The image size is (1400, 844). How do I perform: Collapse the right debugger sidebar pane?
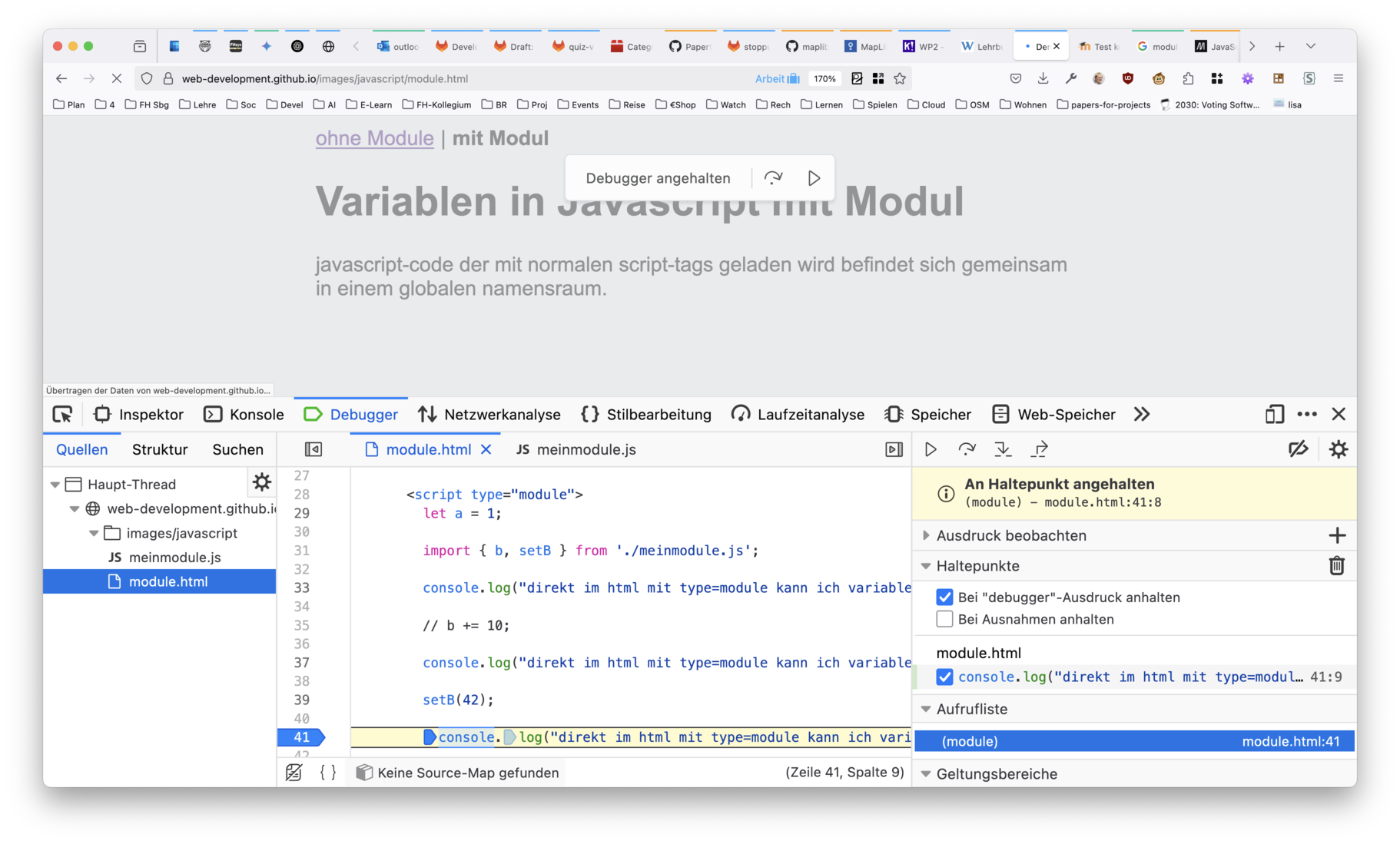pos(894,450)
